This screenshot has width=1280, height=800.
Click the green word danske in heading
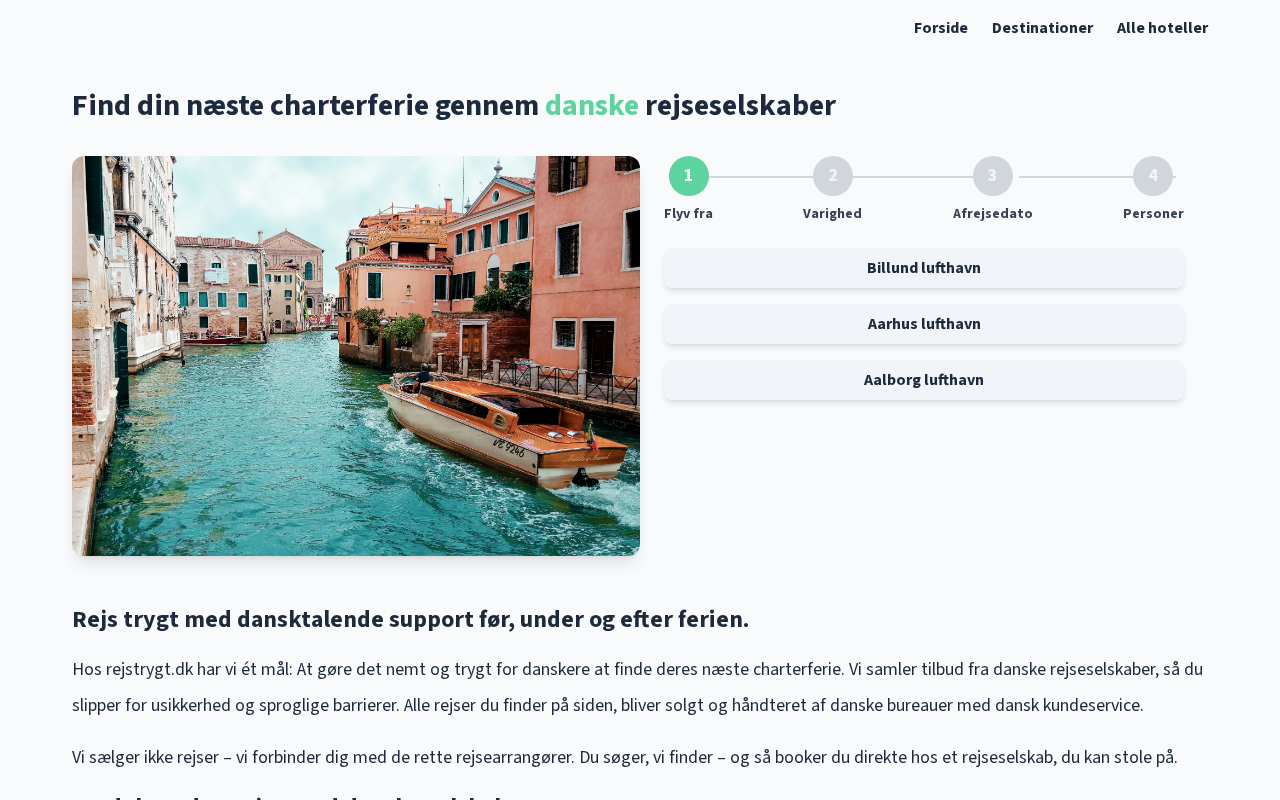(x=591, y=105)
